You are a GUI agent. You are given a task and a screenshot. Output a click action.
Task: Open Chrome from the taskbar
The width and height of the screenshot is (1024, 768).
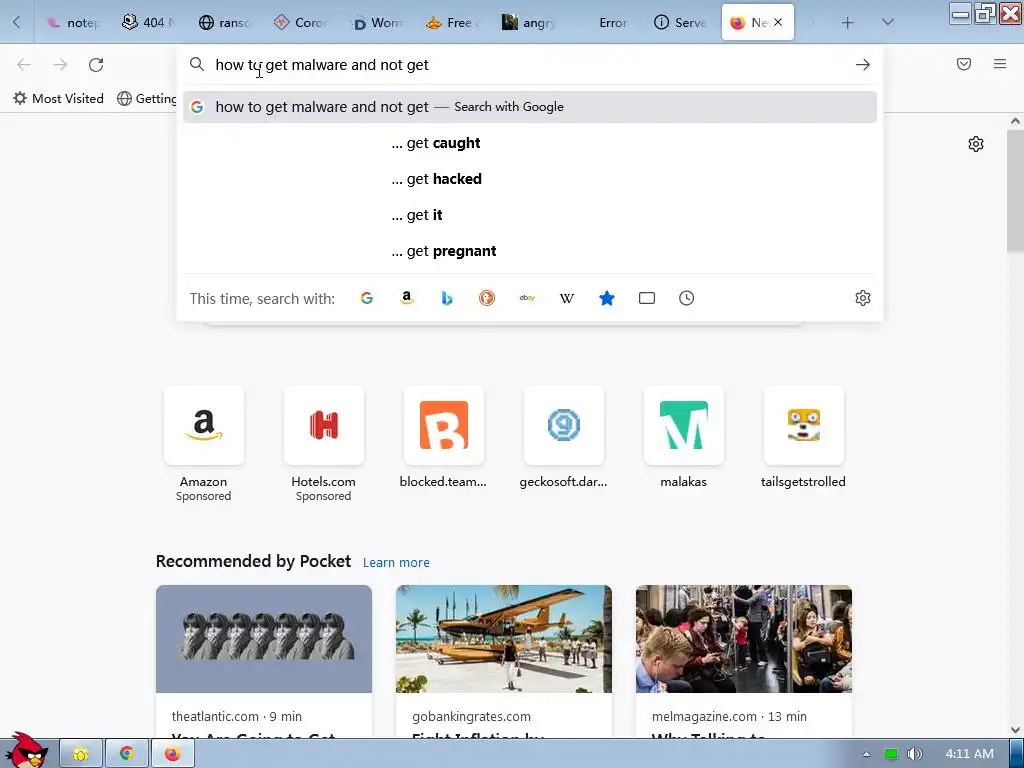[x=127, y=754]
